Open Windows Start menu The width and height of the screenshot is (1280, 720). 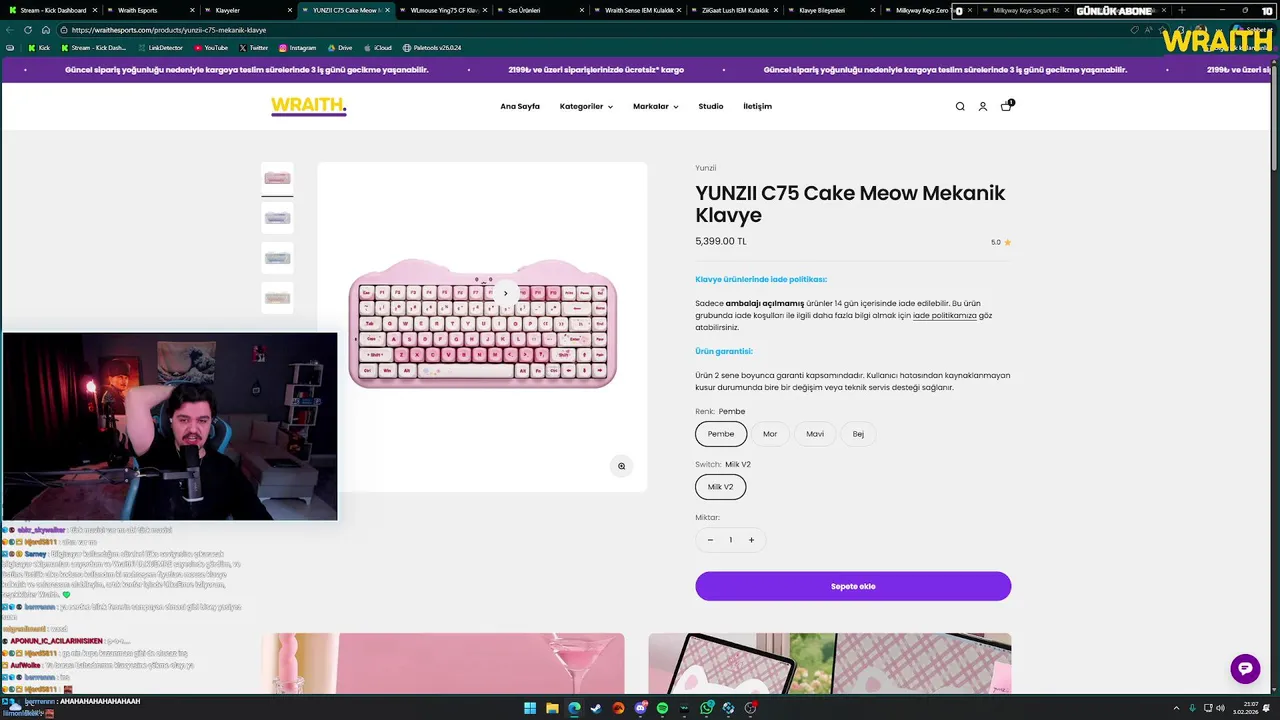coord(530,708)
